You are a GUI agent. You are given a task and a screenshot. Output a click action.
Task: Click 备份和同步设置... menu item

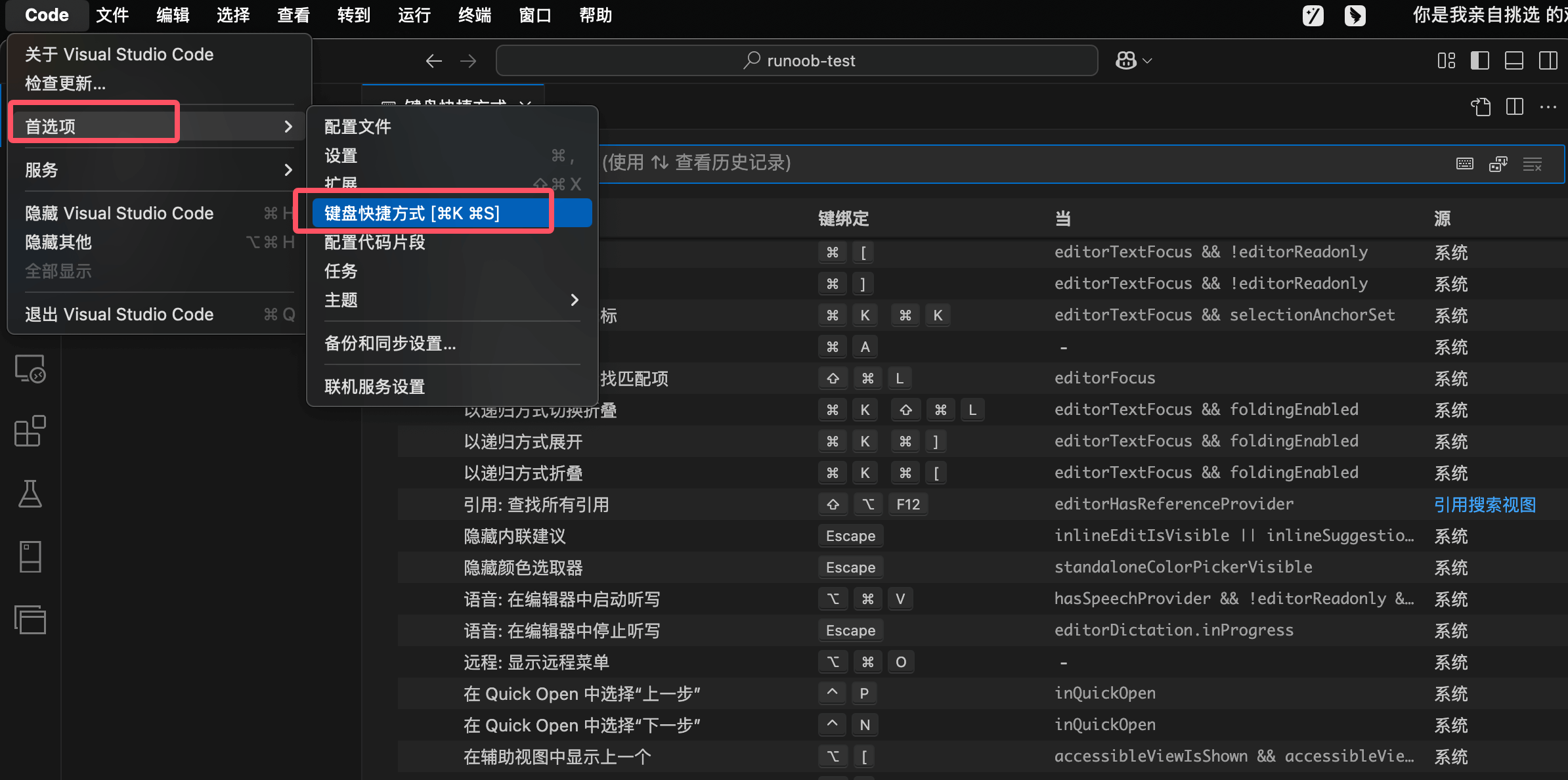(390, 343)
